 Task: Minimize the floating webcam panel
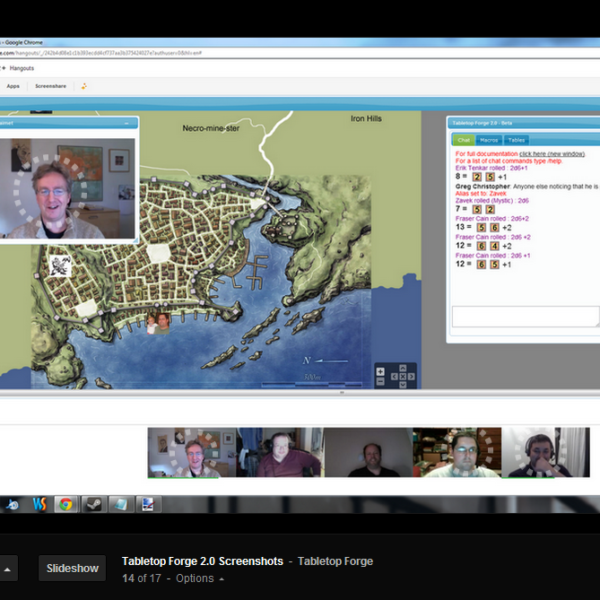click(x=126, y=122)
